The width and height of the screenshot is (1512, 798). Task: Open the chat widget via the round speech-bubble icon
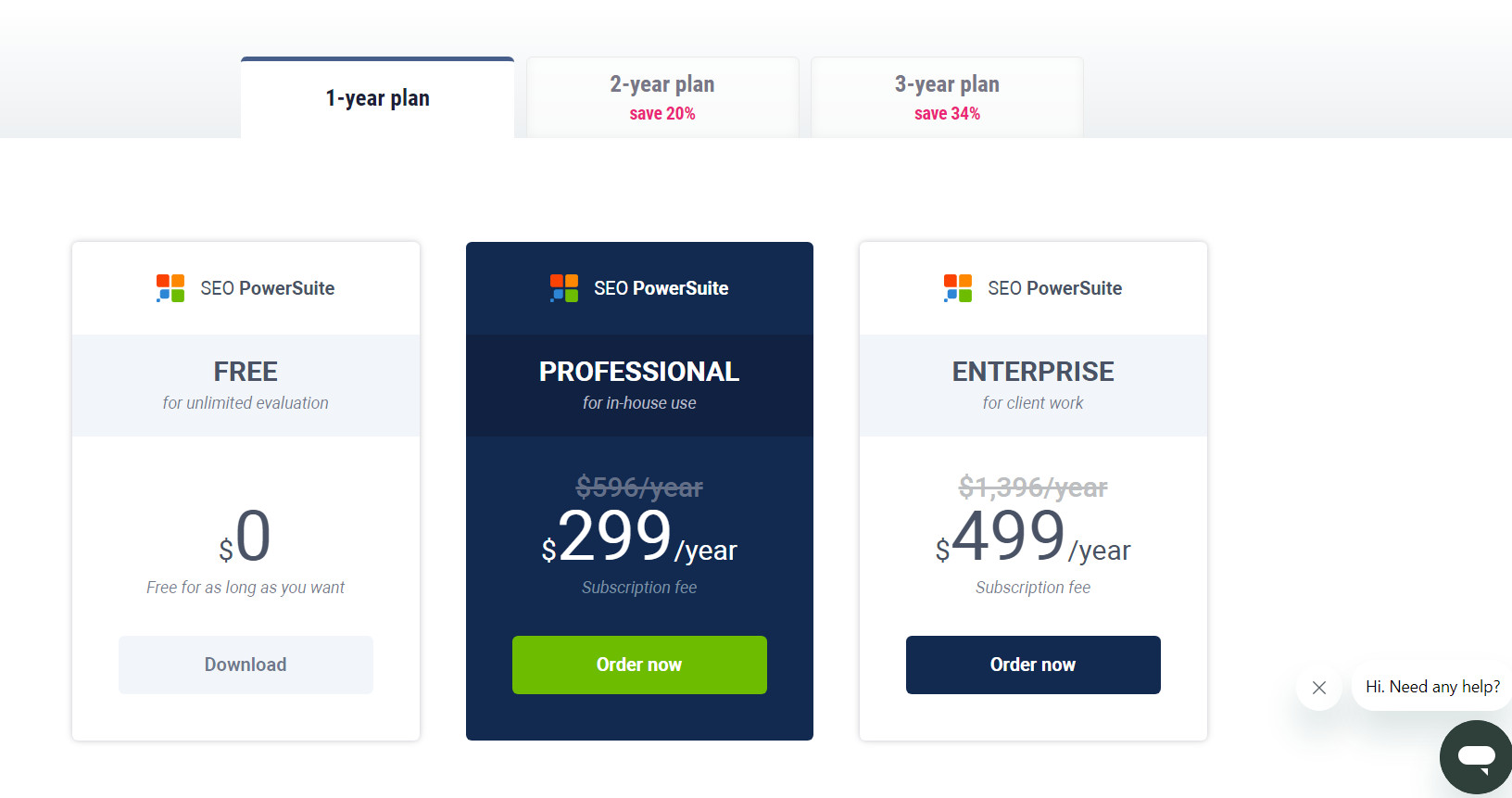(x=1475, y=756)
